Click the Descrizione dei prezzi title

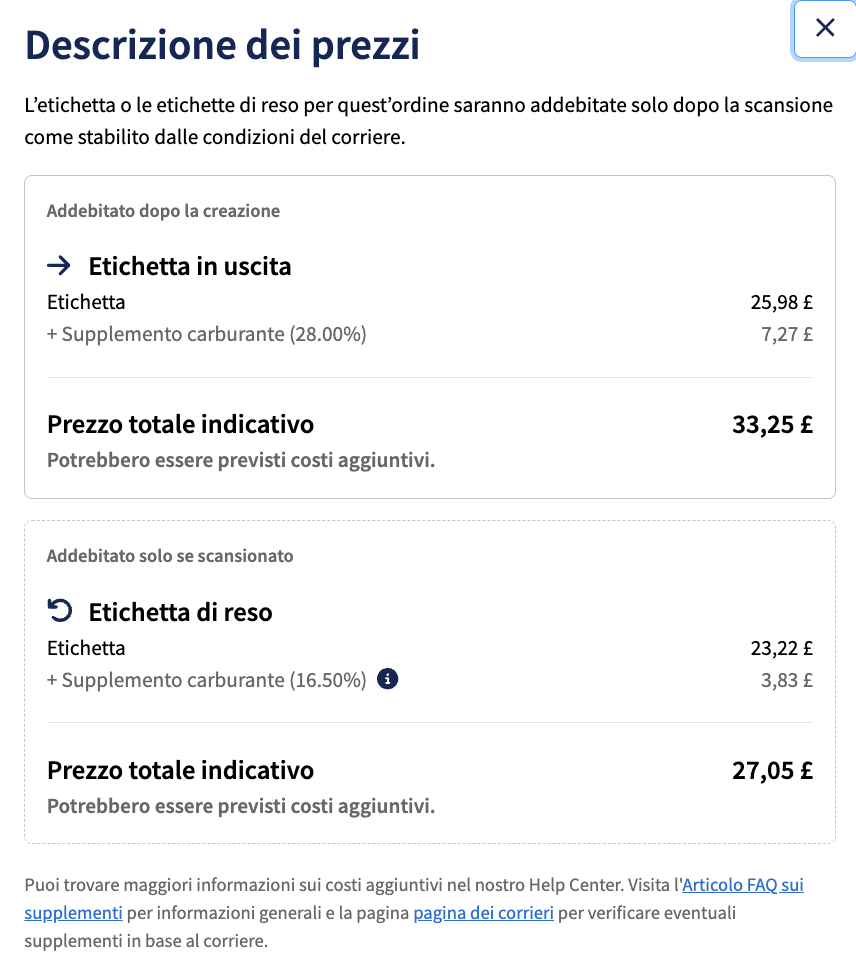pyautogui.click(x=222, y=45)
